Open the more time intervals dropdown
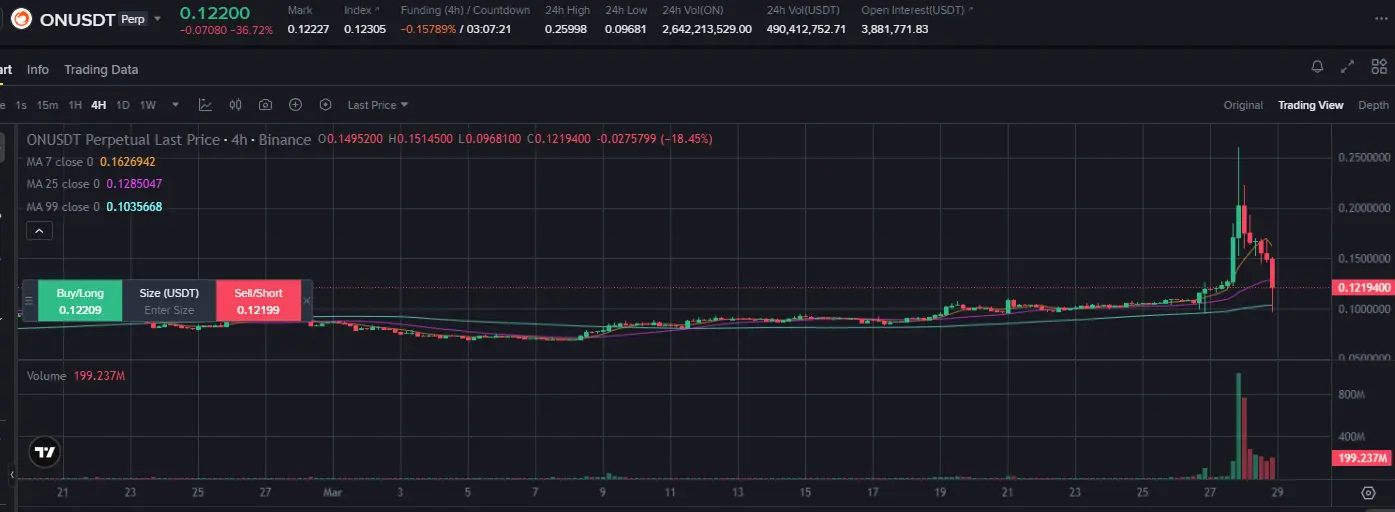 (x=176, y=105)
